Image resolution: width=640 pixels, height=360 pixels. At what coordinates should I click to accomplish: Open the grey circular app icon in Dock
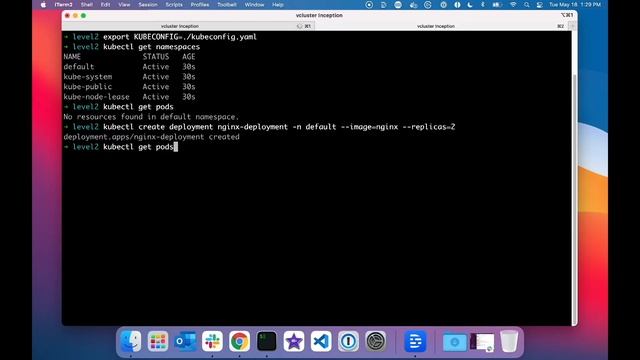[376, 341]
